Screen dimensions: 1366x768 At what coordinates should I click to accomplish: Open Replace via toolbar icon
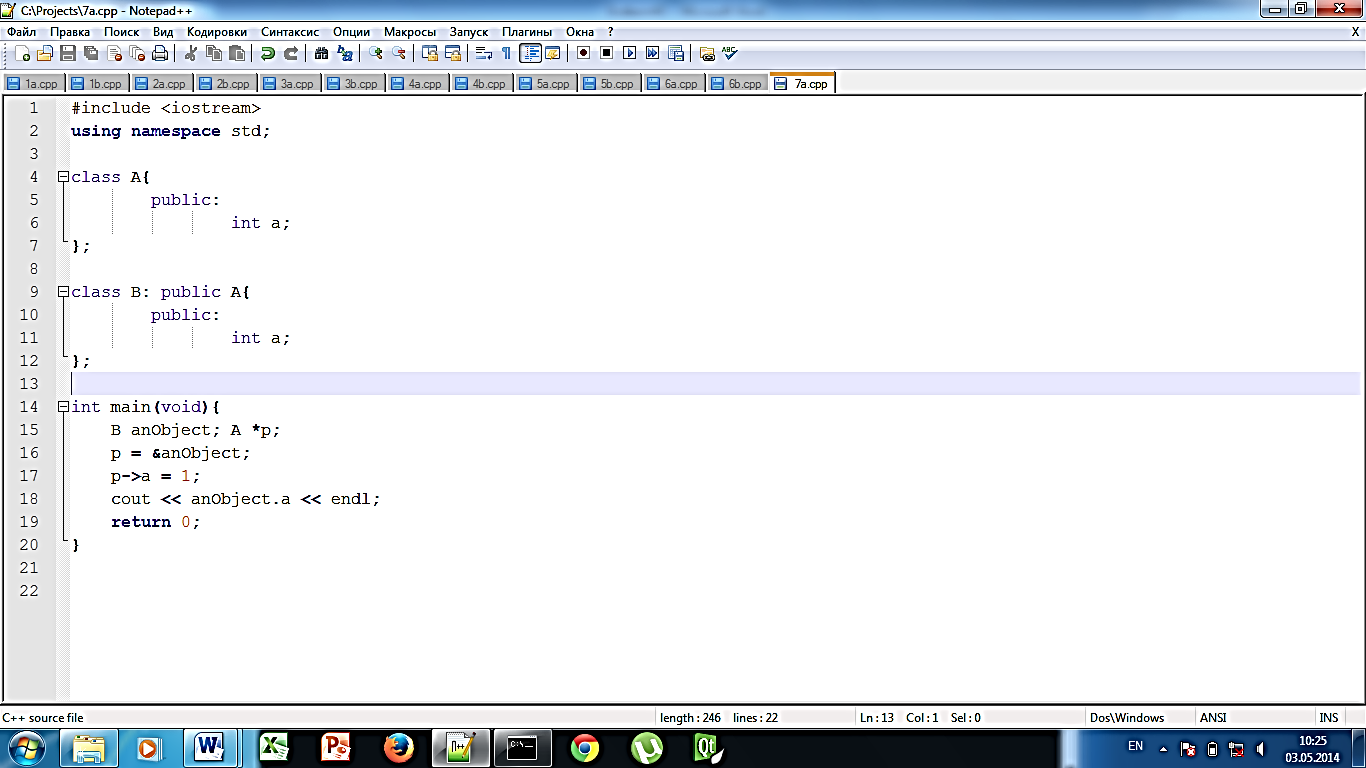(x=345, y=54)
